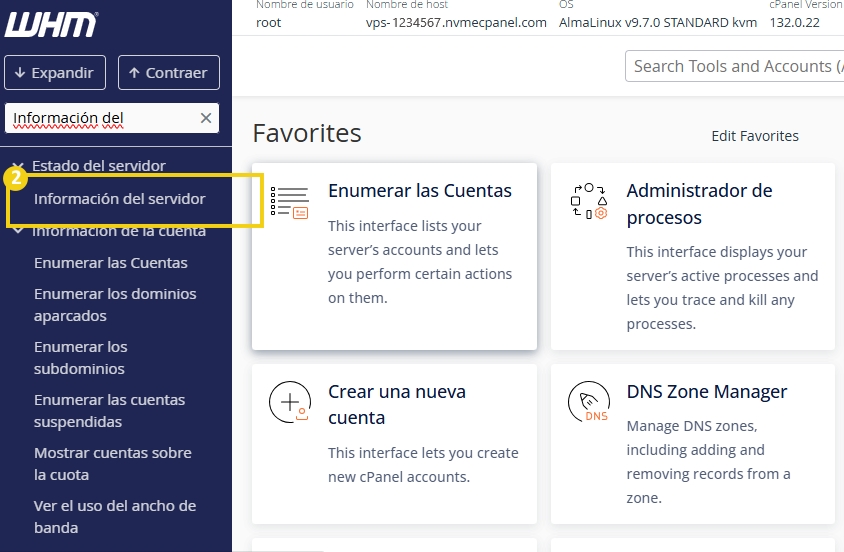
Task: Open Mostrar cuentas sobre la cuota
Action: (x=112, y=464)
